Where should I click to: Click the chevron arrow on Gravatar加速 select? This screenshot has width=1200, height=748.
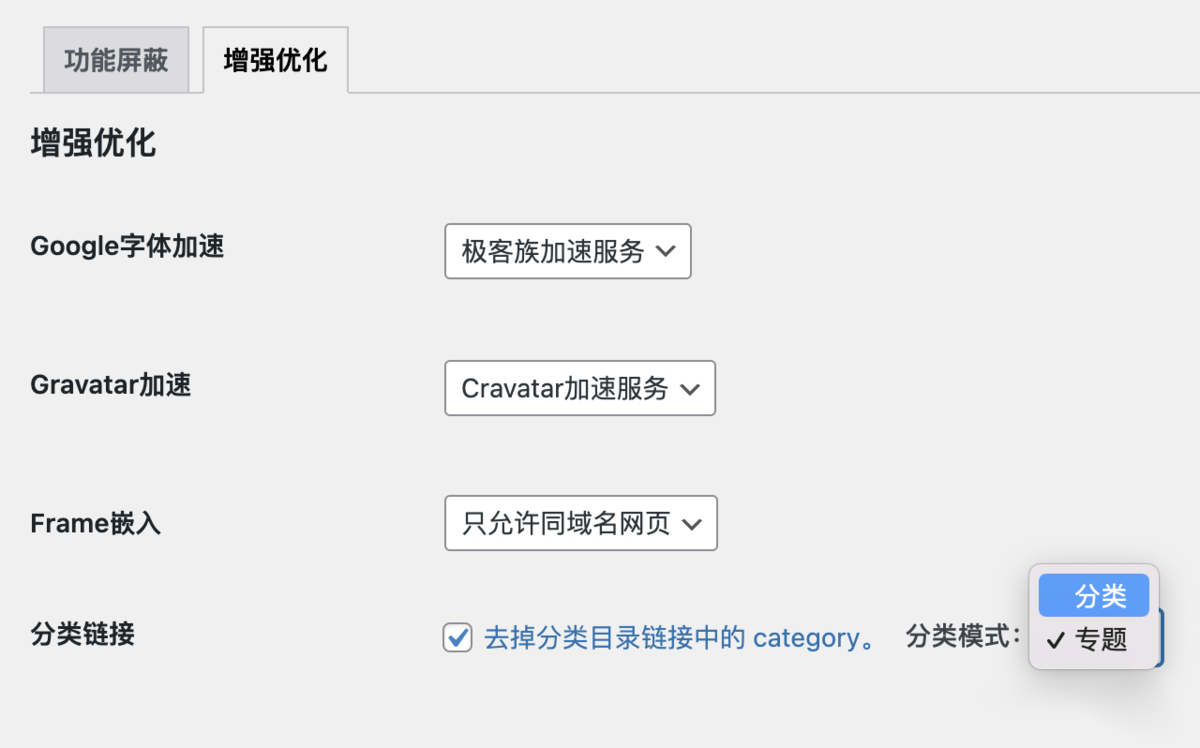[x=690, y=388]
